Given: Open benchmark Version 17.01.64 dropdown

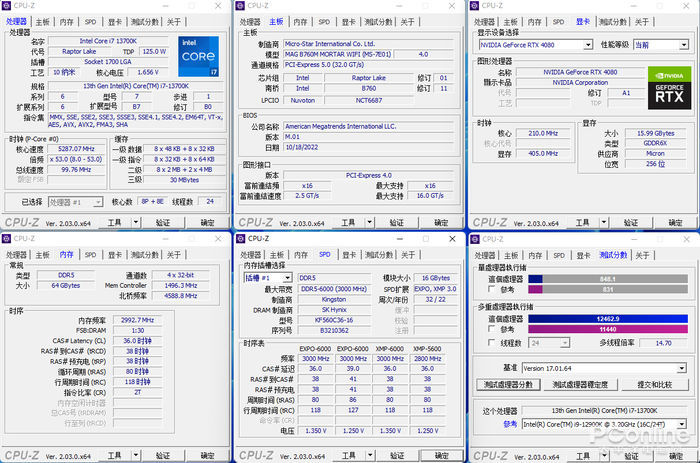Looking at the screenshot, I should point(604,368).
